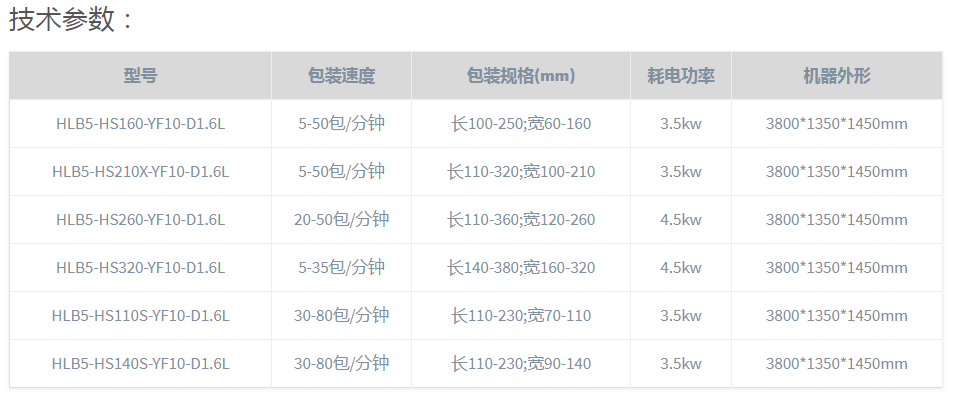Click the 20-50包/分钟 speed cell
The height and width of the screenshot is (406, 958).
click(x=342, y=220)
